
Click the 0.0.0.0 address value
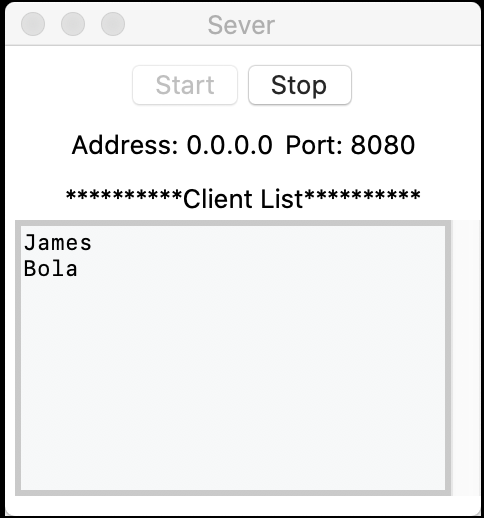tap(229, 145)
